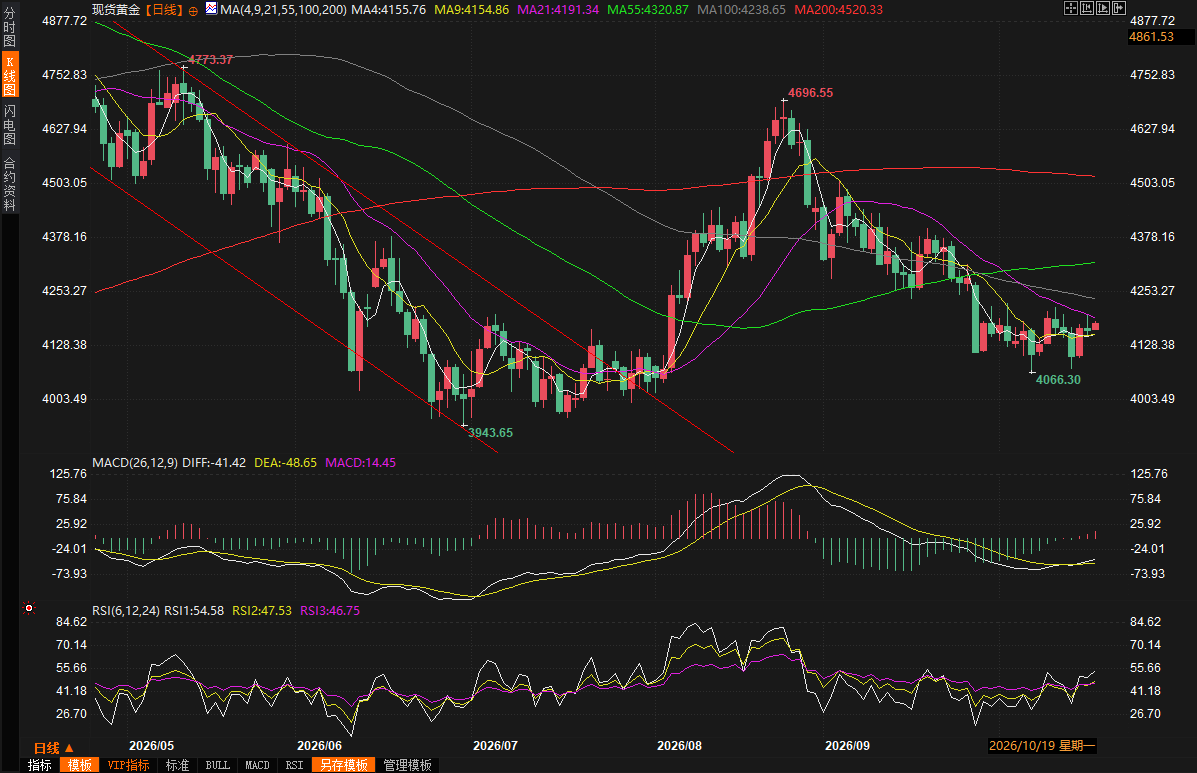The image size is (1197, 773).
Task: Open the 闪电图 side tab
Action: [x=9, y=124]
